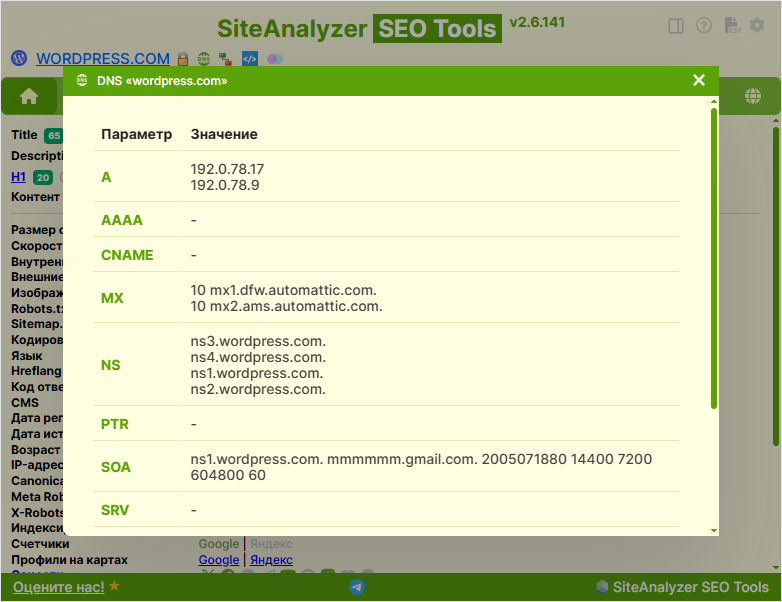This screenshot has height=602, width=782.
Task: Select the ns2.wordpress.com. entry
Action: coord(258,389)
